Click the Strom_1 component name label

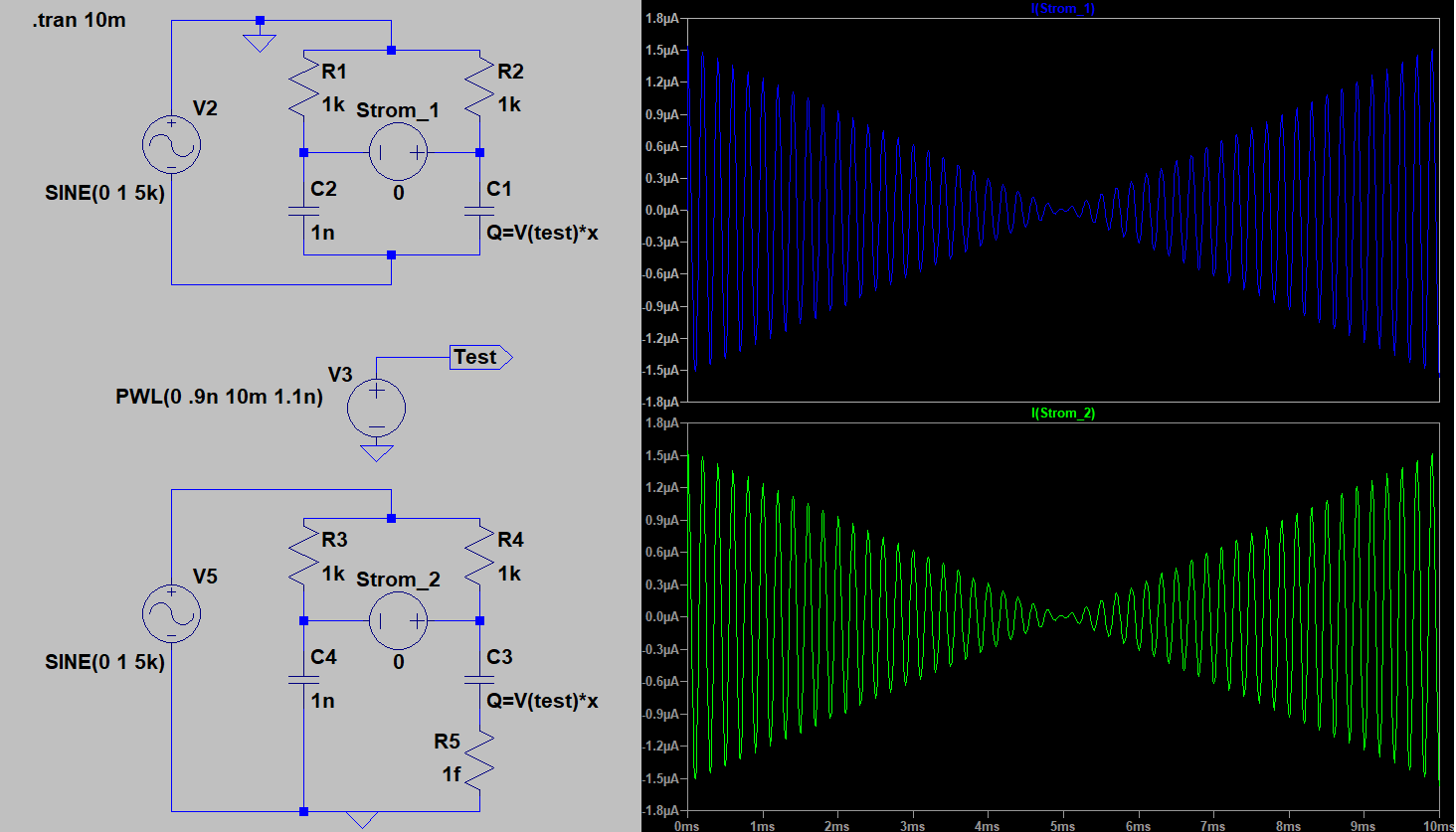coord(398,110)
